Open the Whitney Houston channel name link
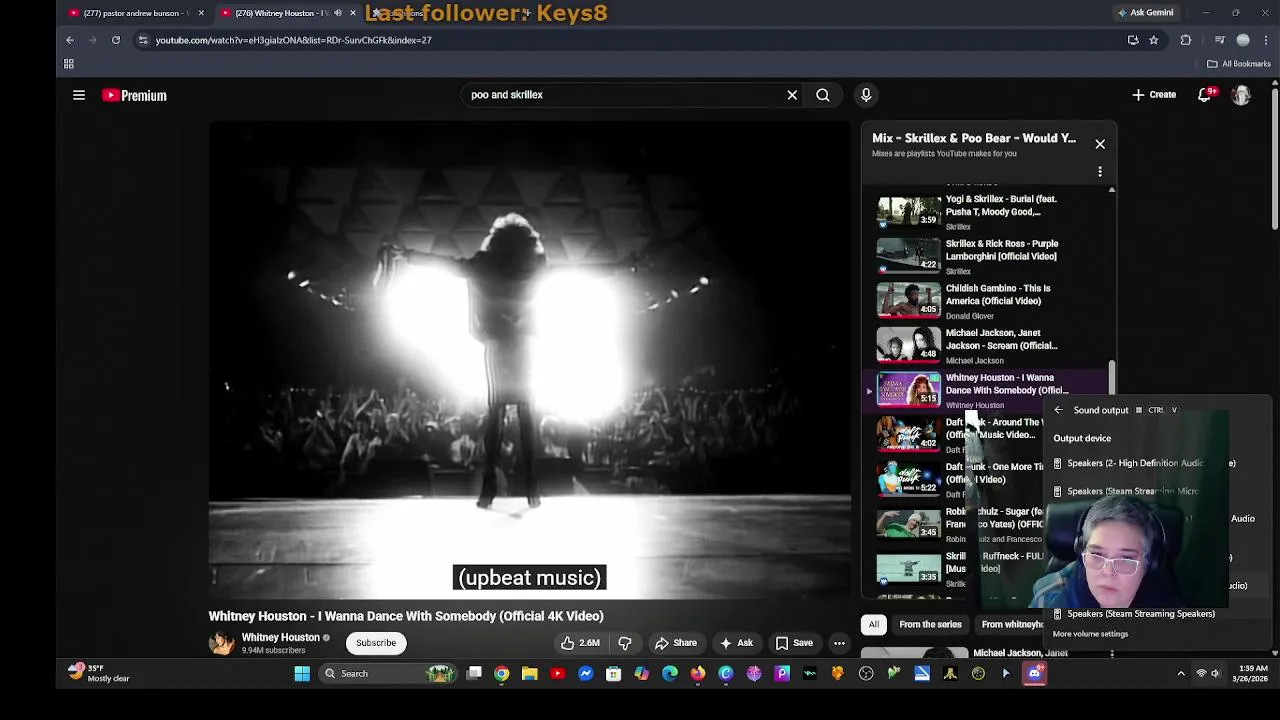Screen dimensions: 1280x720 280,638
